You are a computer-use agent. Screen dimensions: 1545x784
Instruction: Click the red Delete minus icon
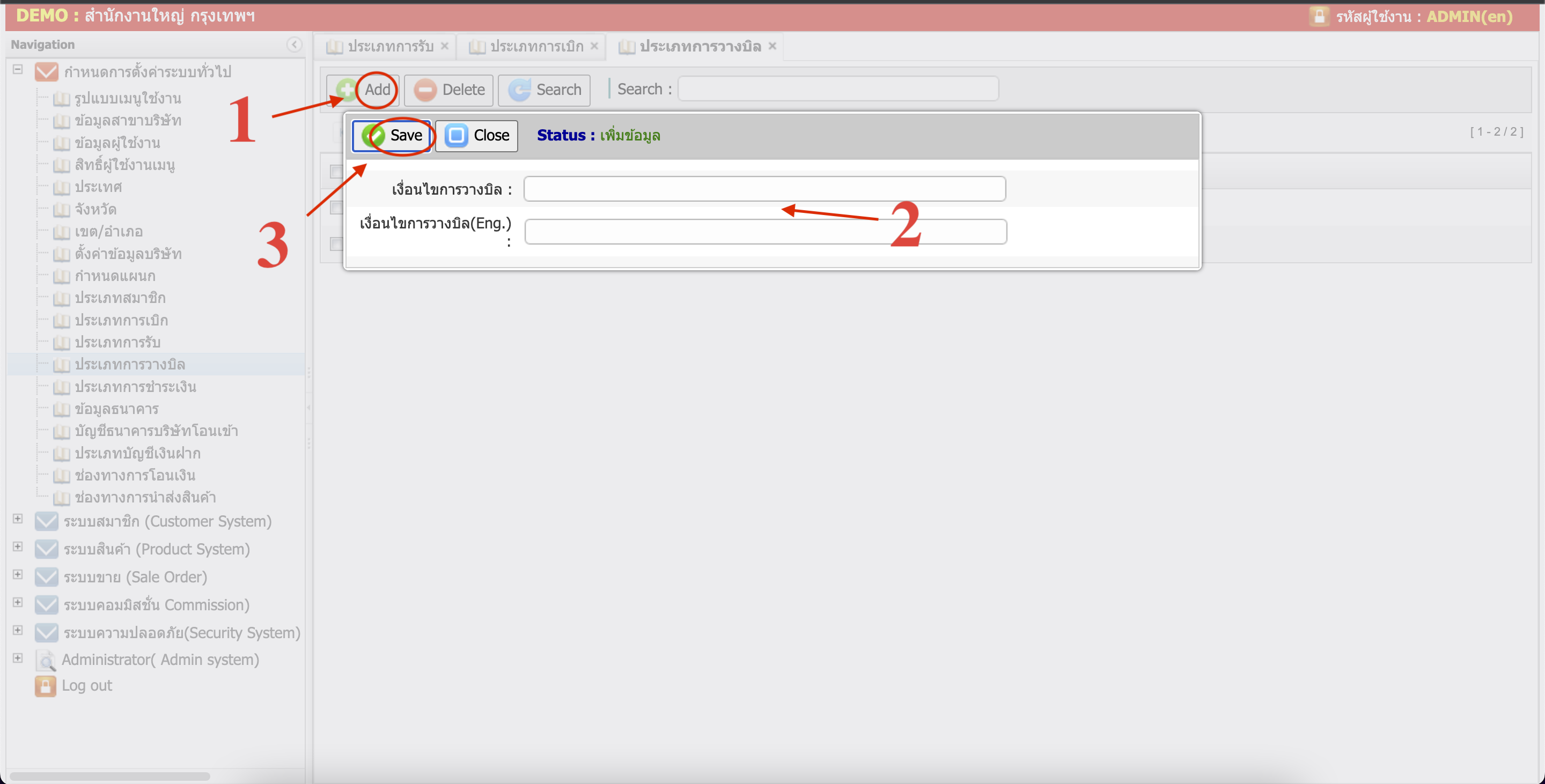click(x=425, y=90)
